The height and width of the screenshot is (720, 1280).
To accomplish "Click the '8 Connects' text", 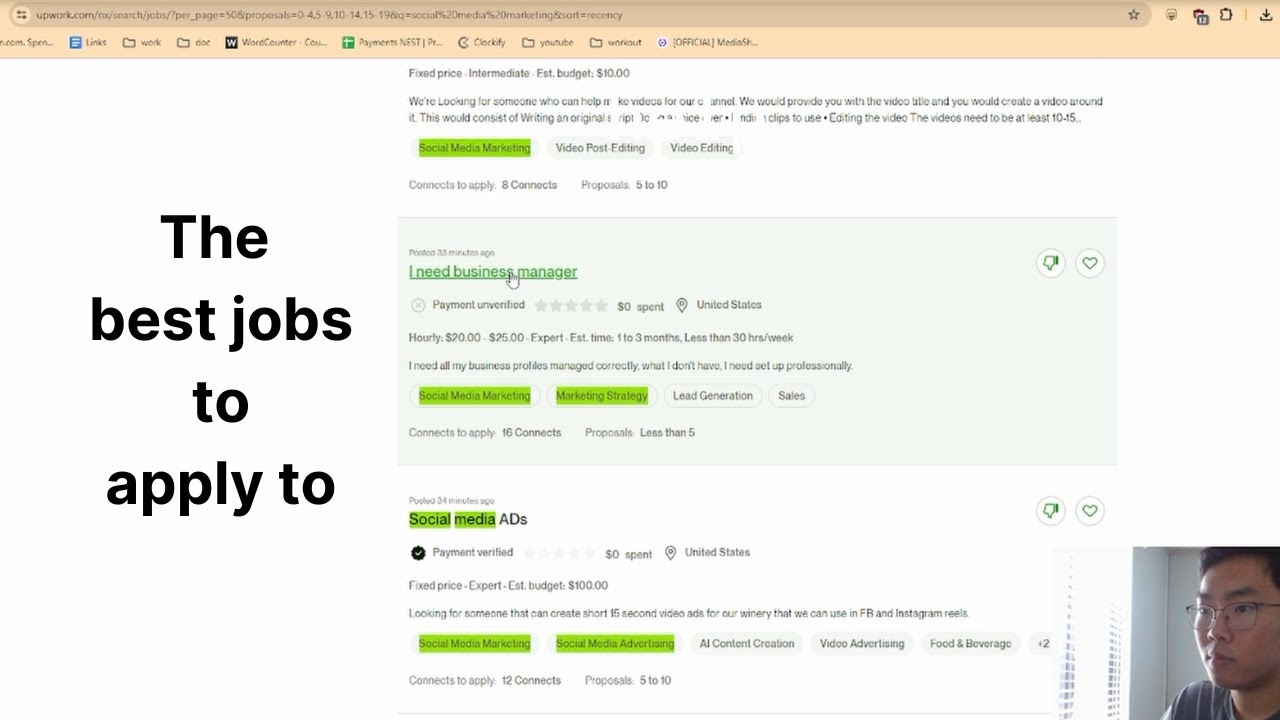I will 529,185.
